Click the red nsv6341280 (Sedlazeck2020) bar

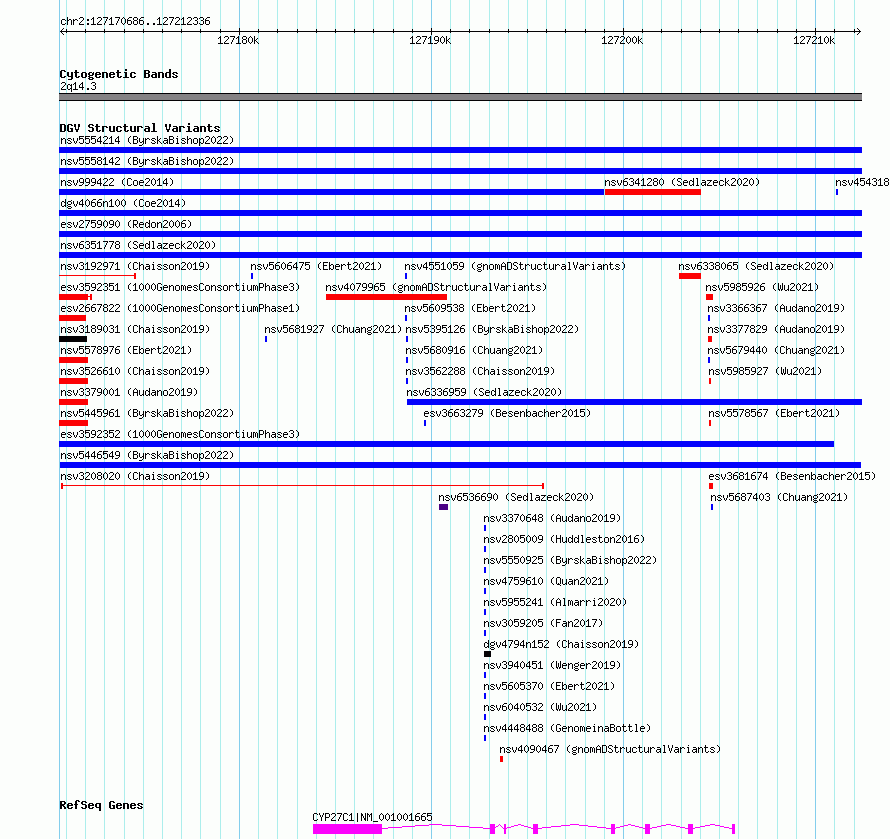click(x=653, y=192)
